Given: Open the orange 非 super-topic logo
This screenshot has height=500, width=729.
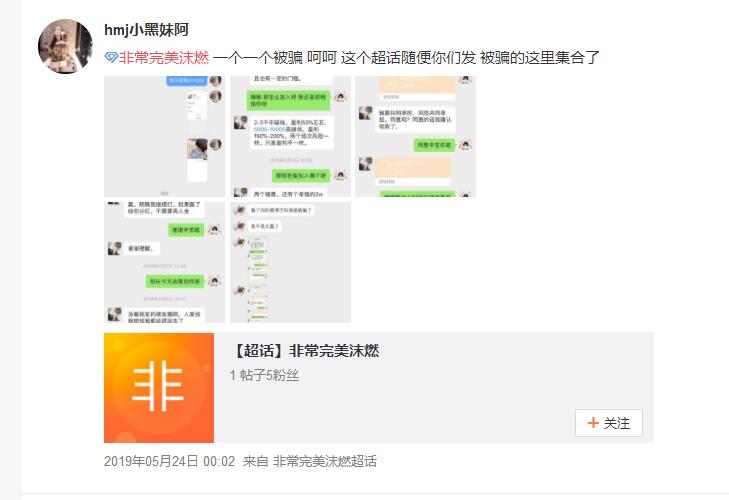Looking at the screenshot, I should pyautogui.click(x=159, y=388).
